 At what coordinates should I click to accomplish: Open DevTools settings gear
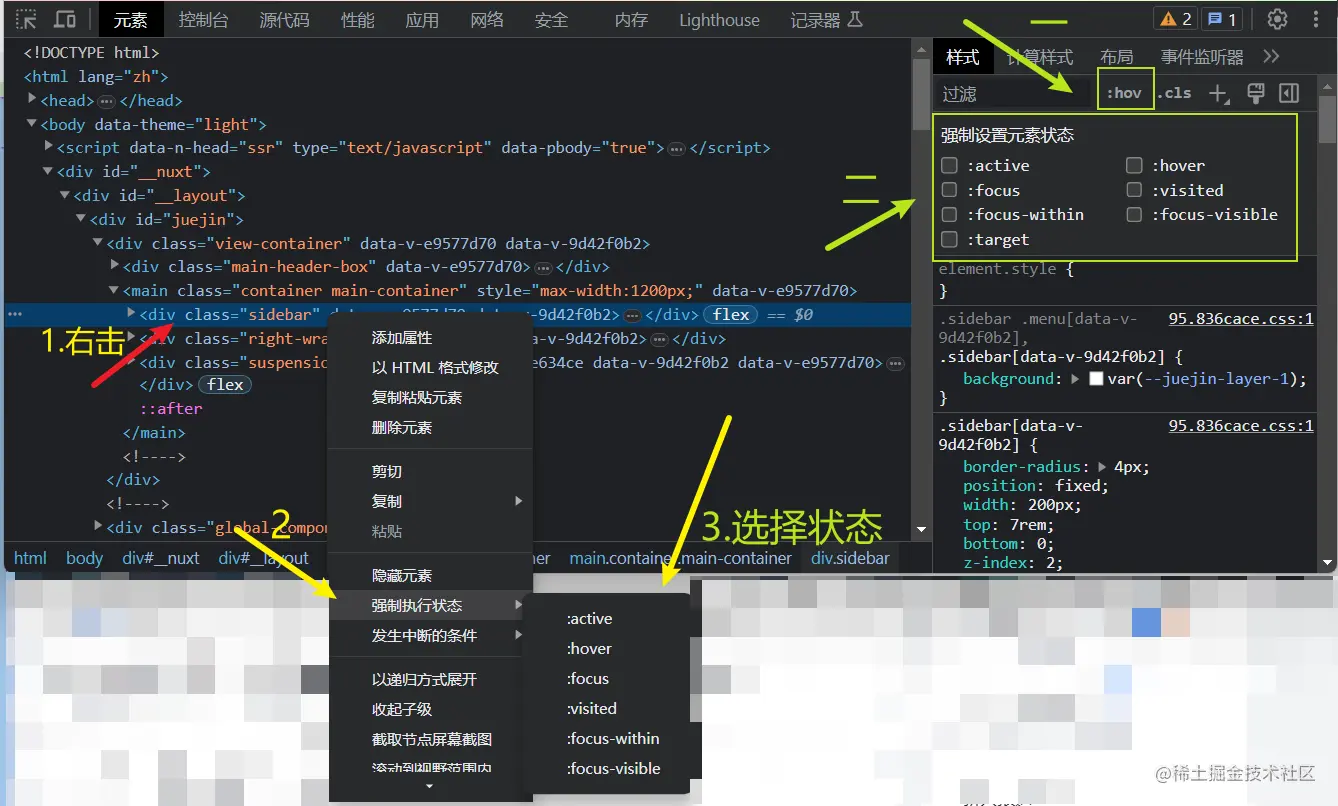pos(1277,19)
